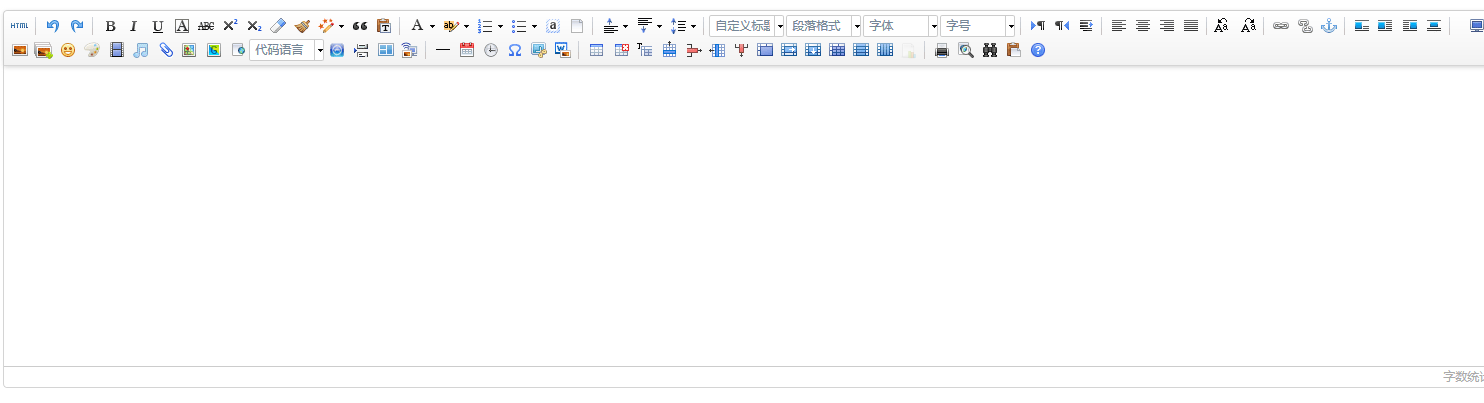Image resolution: width=1484 pixels, height=403 pixels.
Task: Insert a hyperlink with chain icon
Action: click(1281, 26)
